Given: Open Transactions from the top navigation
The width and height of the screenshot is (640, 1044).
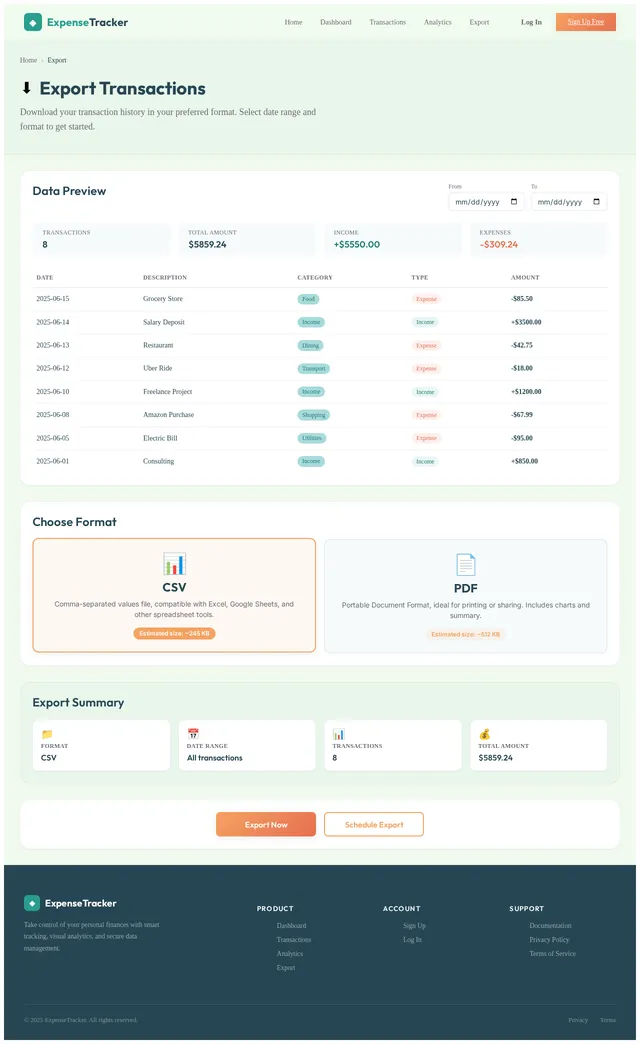Looking at the screenshot, I should pos(388,22).
